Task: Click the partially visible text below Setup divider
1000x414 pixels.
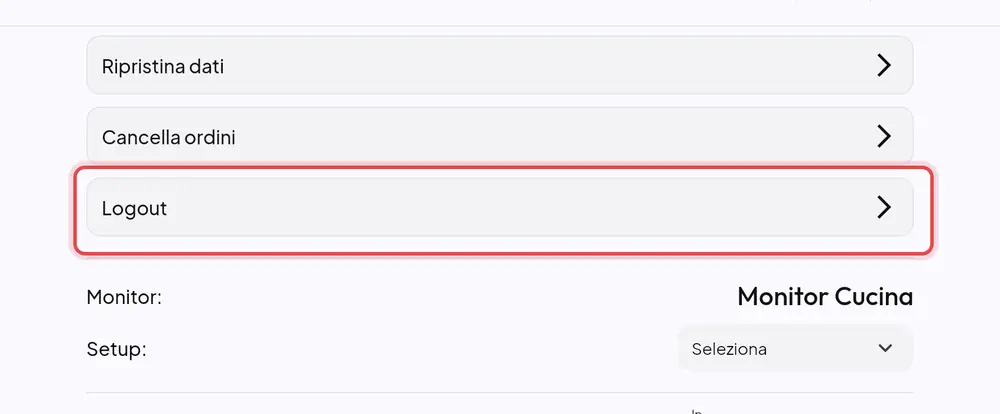Action: 696,411
